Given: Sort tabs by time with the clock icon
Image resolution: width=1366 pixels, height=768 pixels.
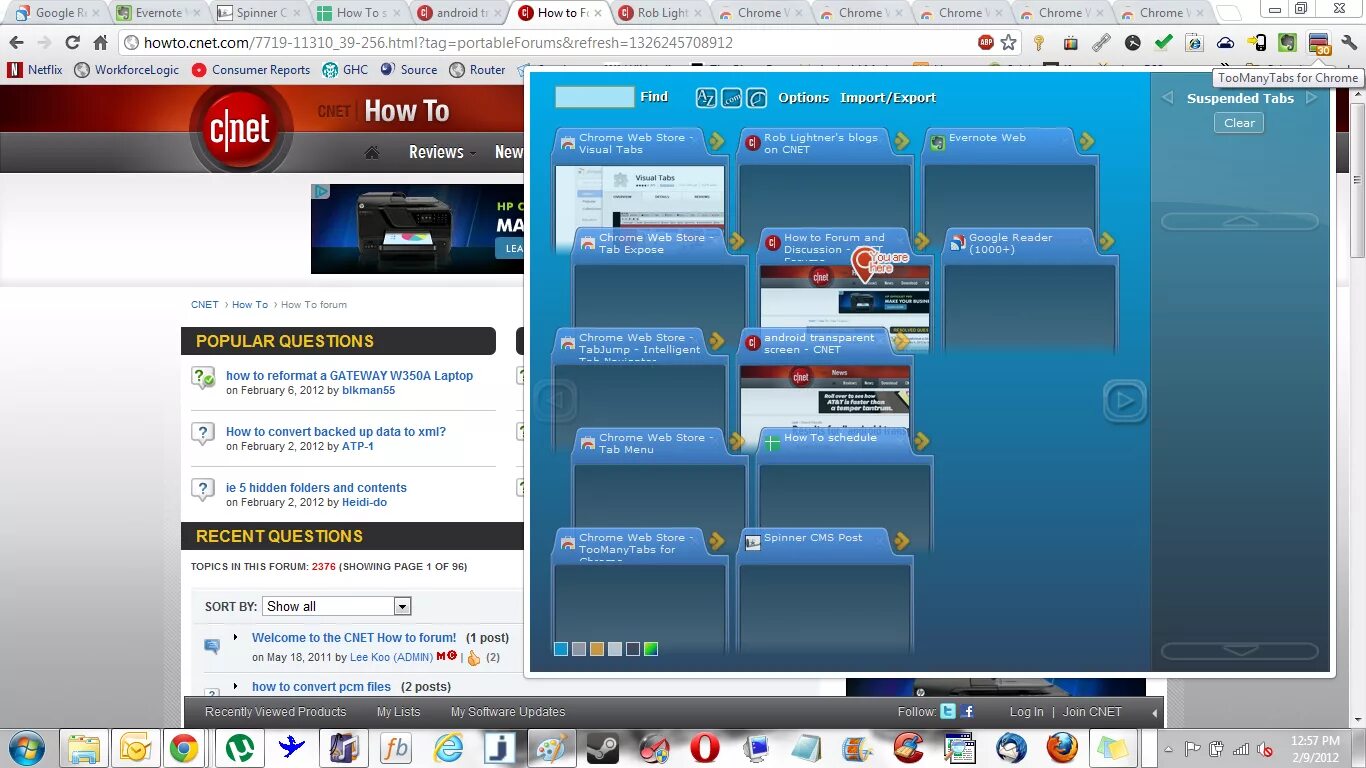Looking at the screenshot, I should point(757,97).
